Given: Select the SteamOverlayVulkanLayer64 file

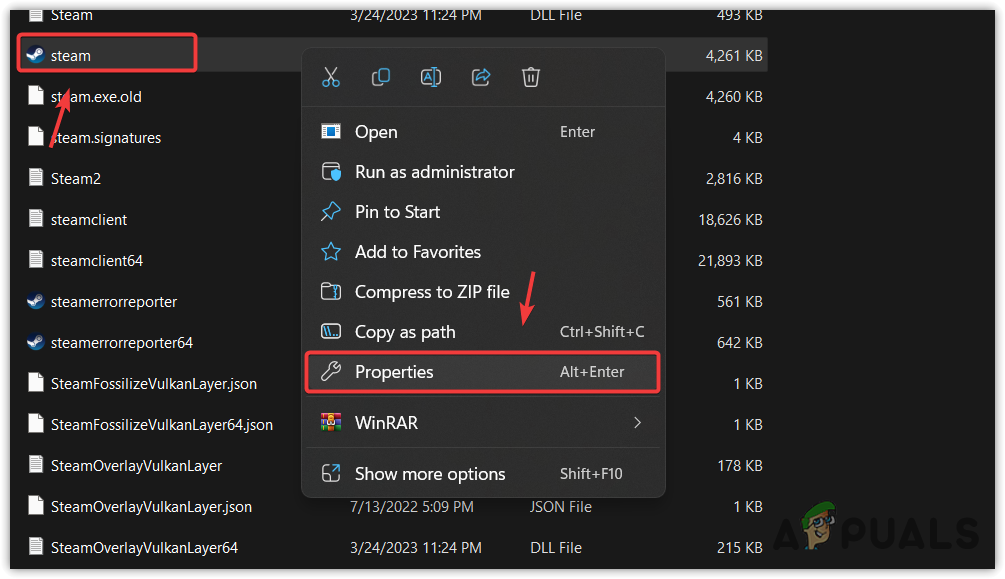Looking at the screenshot, I should (144, 548).
